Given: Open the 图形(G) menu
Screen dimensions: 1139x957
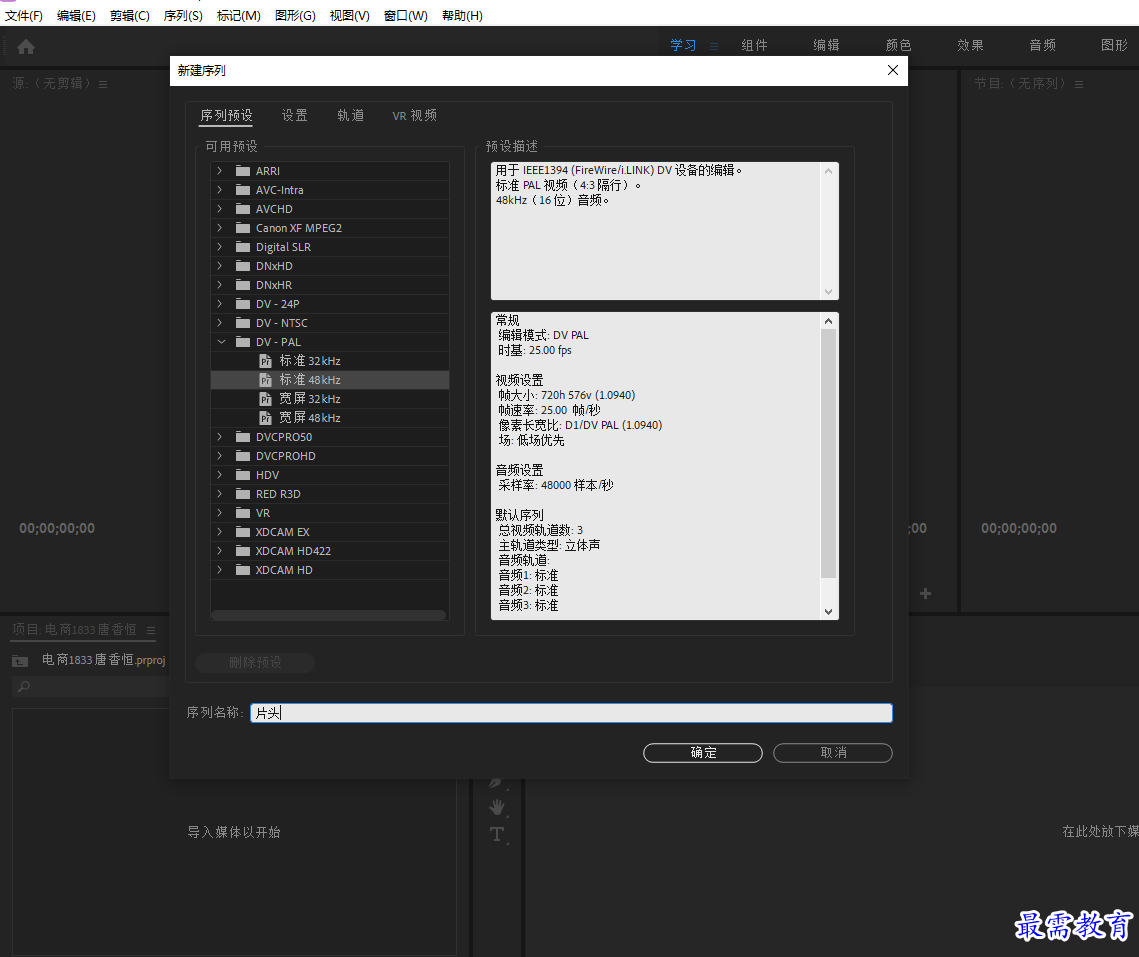Looking at the screenshot, I should 295,15.
